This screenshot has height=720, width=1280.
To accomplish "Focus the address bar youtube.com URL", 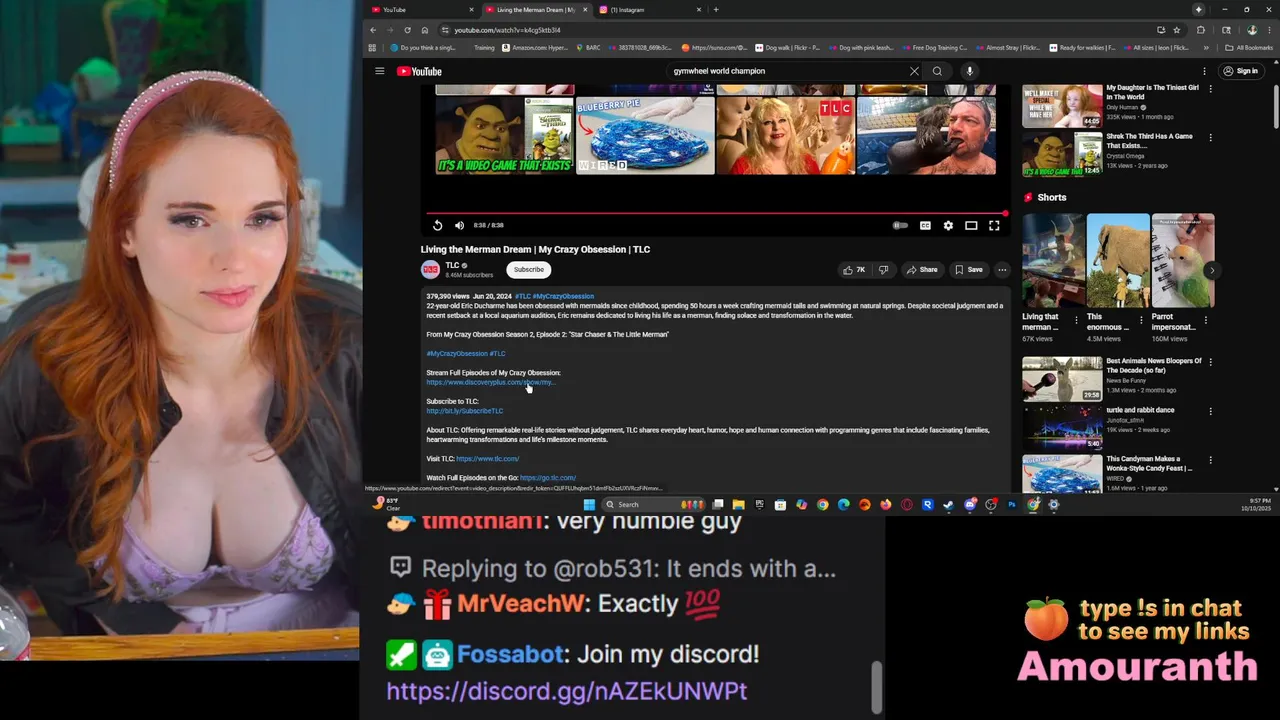I will (x=800, y=30).
